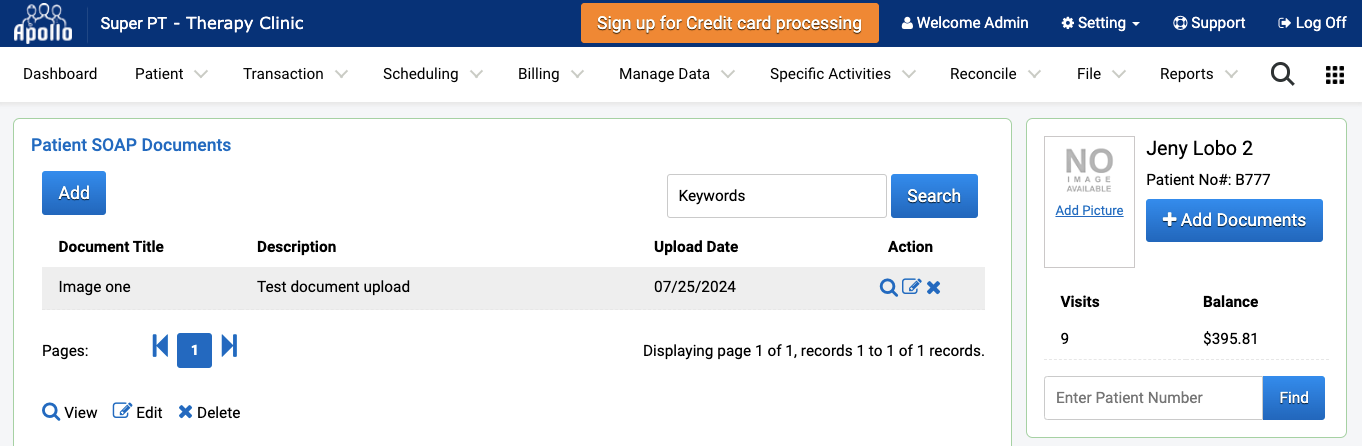Expand the Setting dropdown
Viewport: 1362px width, 446px height.
[1100, 23]
